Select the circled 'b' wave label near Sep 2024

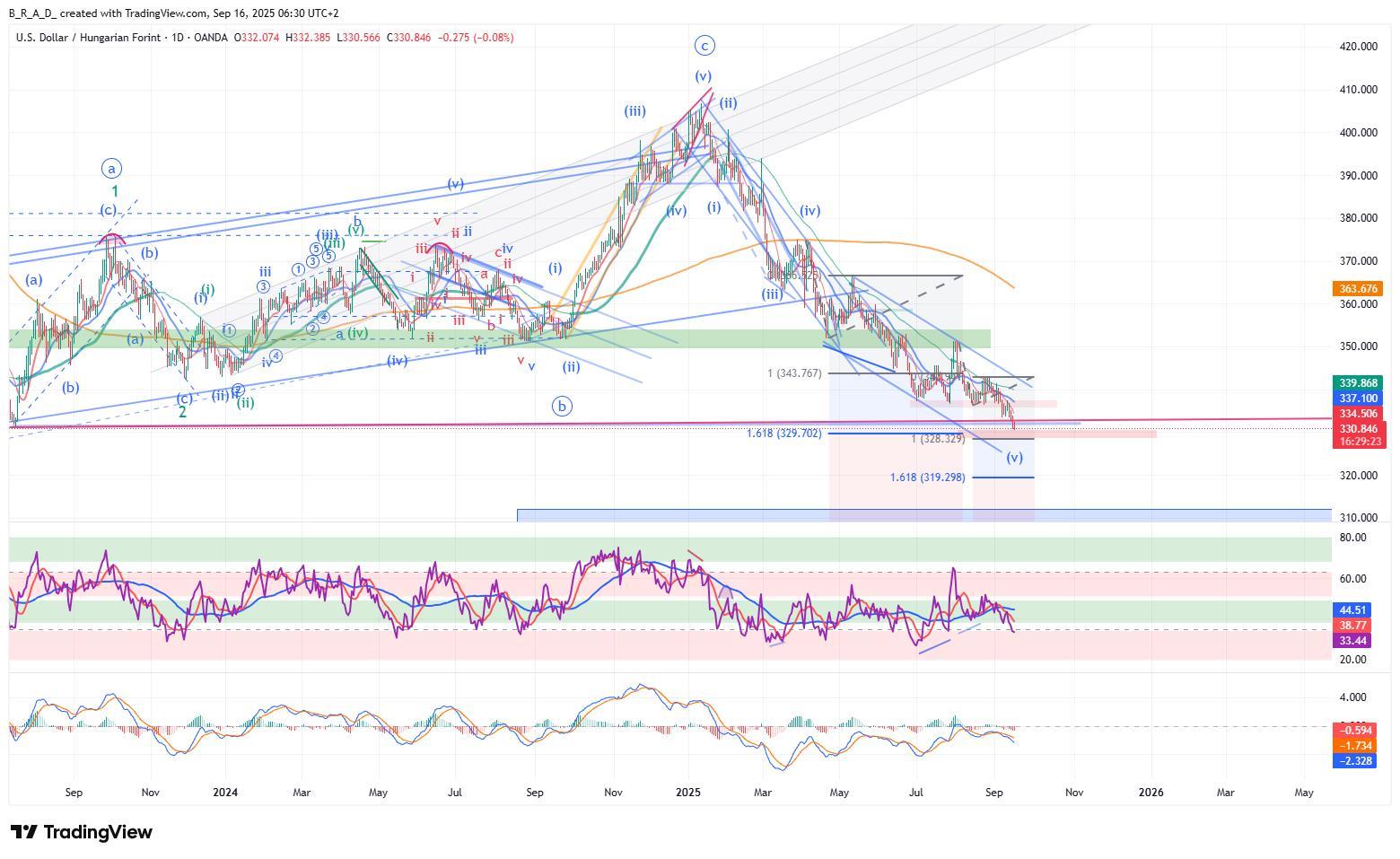pos(562,407)
